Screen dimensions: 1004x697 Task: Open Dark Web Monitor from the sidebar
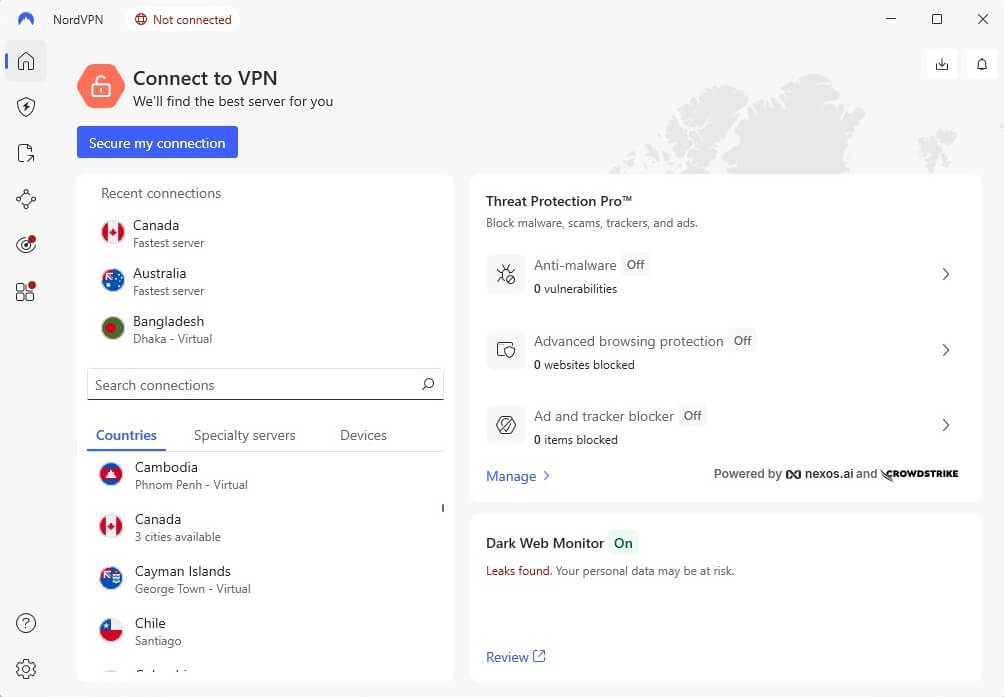coord(25,243)
